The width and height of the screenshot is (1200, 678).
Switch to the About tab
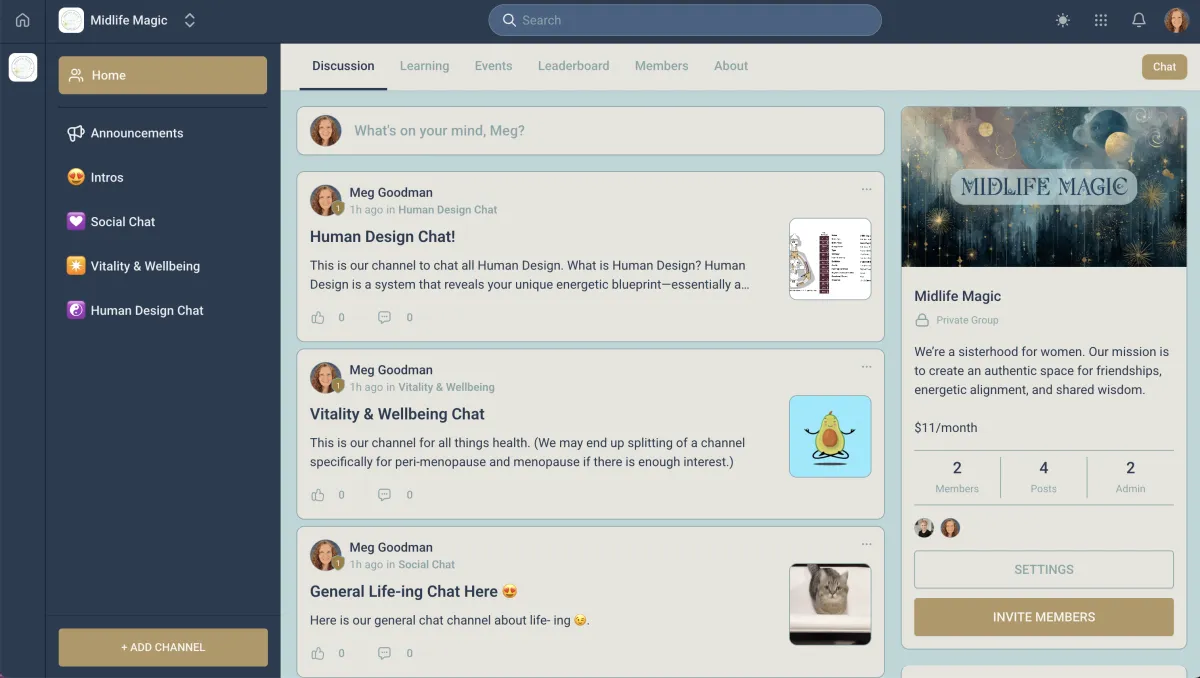point(731,66)
